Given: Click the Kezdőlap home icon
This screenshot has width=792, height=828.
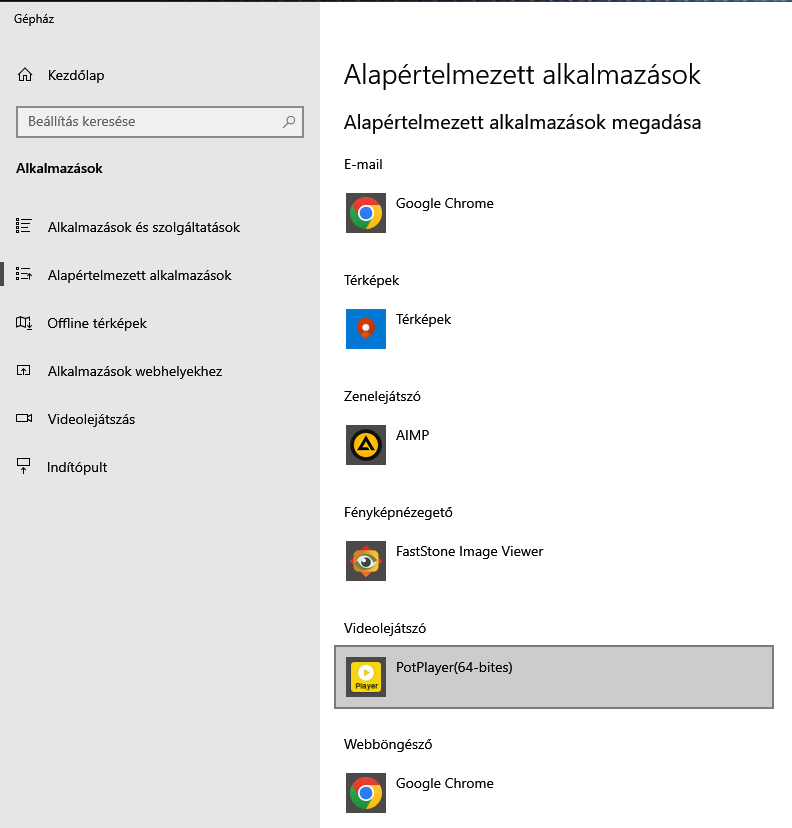Looking at the screenshot, I should click(25, 76).
